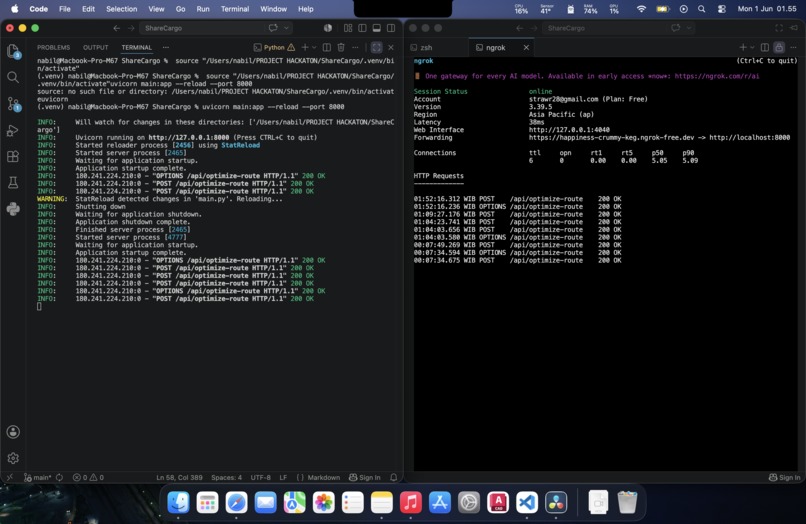Open the Explorer view in activity bar
Image resolution: width=806 pixels, height=524 pixels.
click(13, 51)
